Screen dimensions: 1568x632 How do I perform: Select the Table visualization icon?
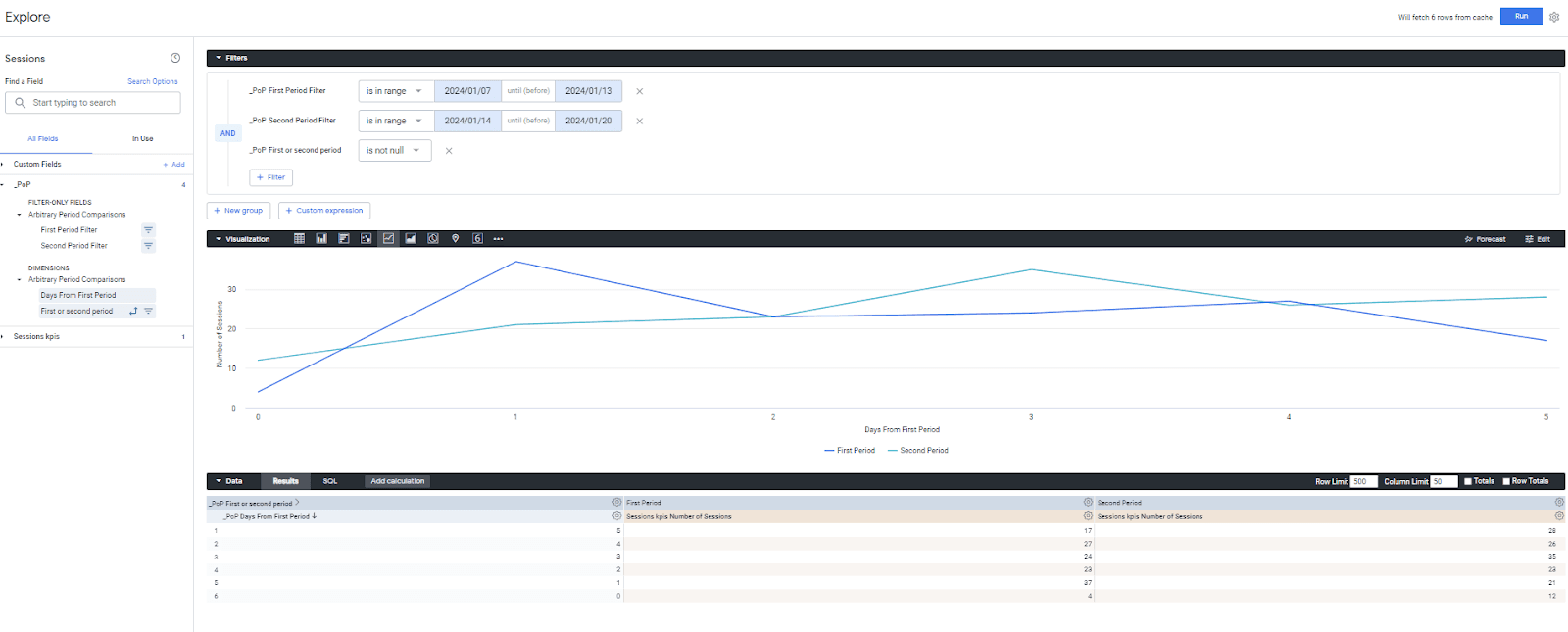point(299,238)
